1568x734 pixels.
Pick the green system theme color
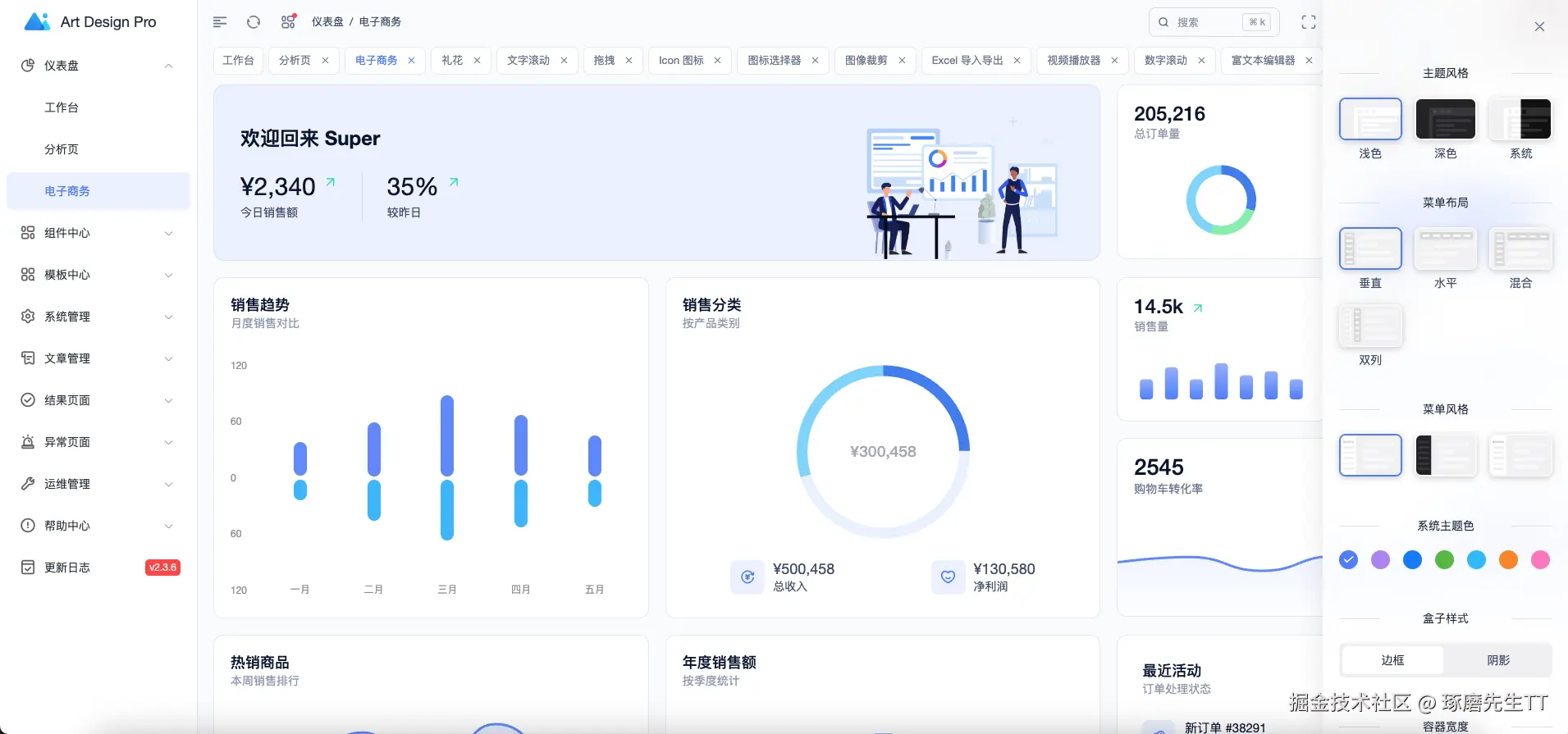pos(1444,559)
